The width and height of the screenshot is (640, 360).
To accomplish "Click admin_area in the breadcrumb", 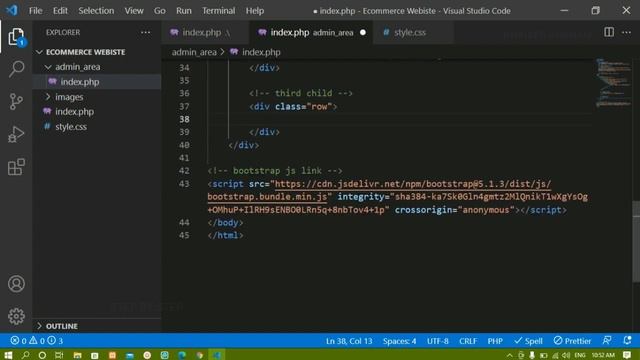I will [194, 52].
